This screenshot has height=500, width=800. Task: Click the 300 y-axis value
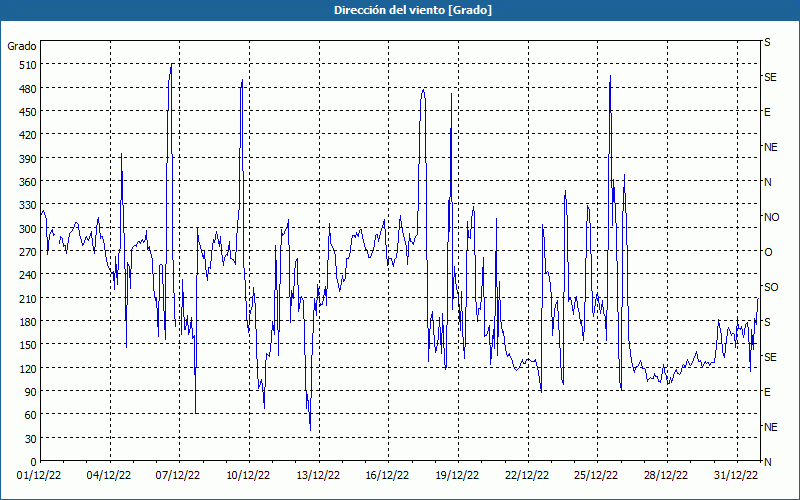(27, 229)
